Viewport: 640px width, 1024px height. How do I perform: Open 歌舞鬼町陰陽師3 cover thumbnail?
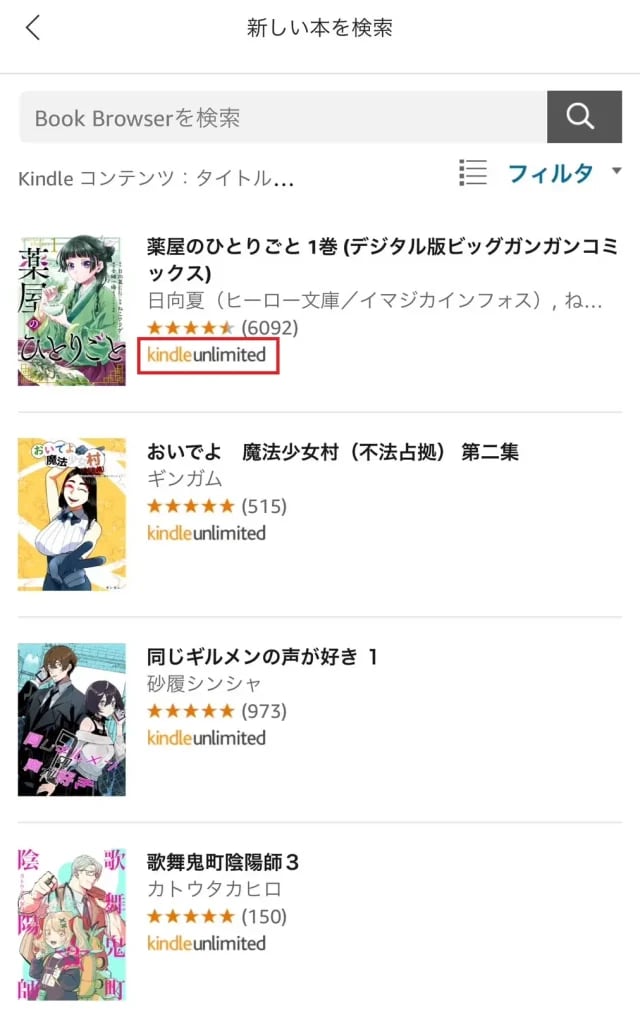(x=71, y=925)
